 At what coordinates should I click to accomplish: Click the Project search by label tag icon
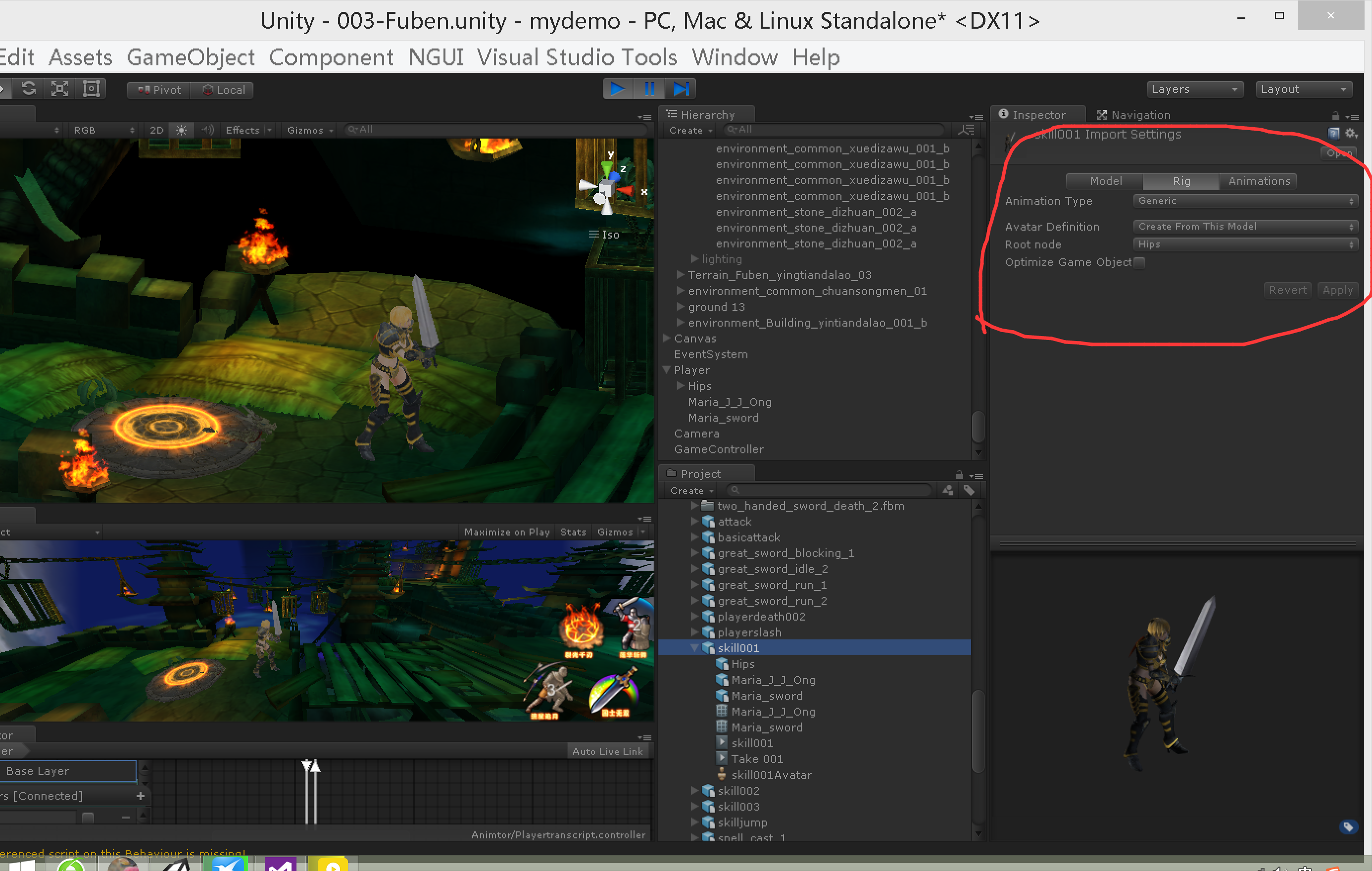969,490
